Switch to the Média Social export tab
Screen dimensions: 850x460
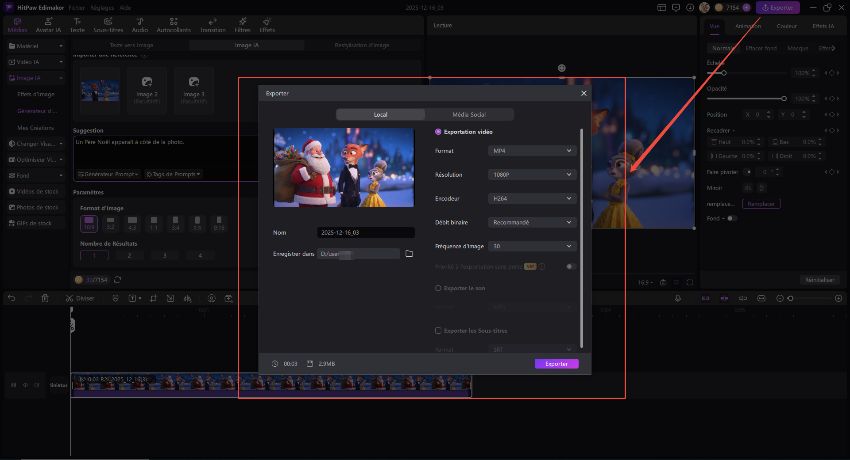click(469, 114)
